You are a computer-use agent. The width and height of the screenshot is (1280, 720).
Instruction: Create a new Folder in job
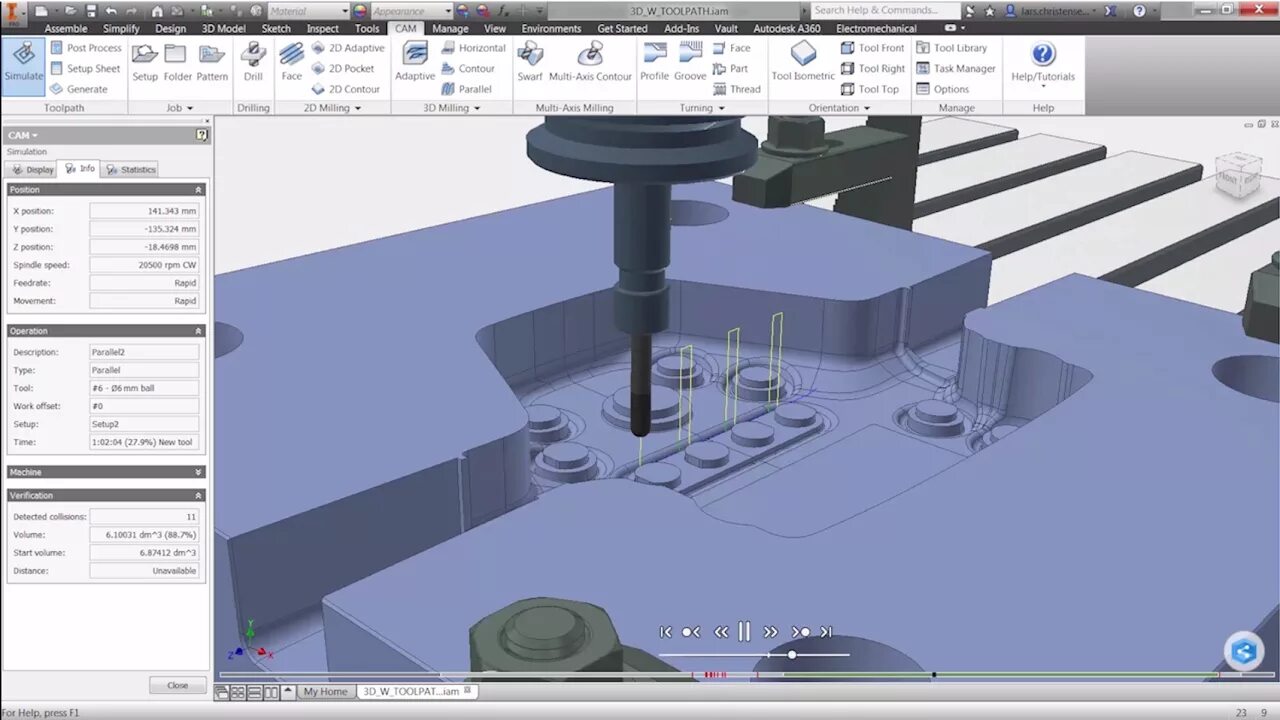point(178,63)
